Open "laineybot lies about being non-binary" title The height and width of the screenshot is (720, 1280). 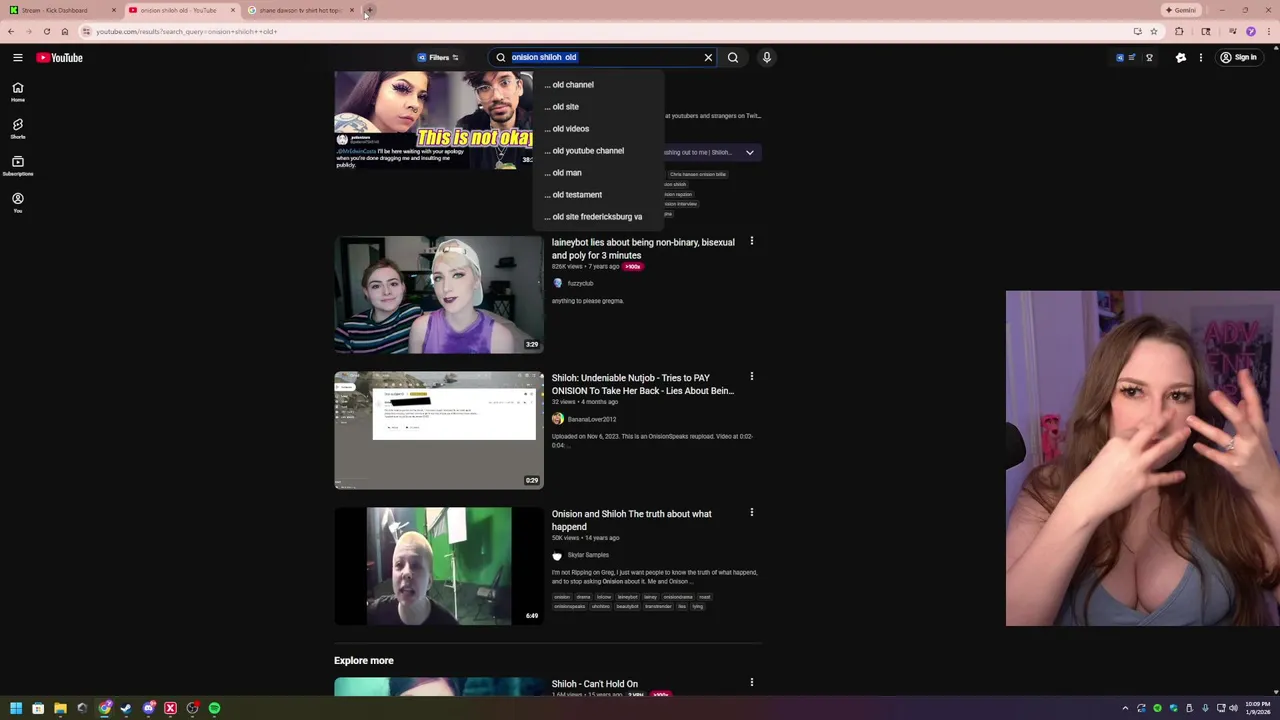pyautogui.click(x=643, y=248)
